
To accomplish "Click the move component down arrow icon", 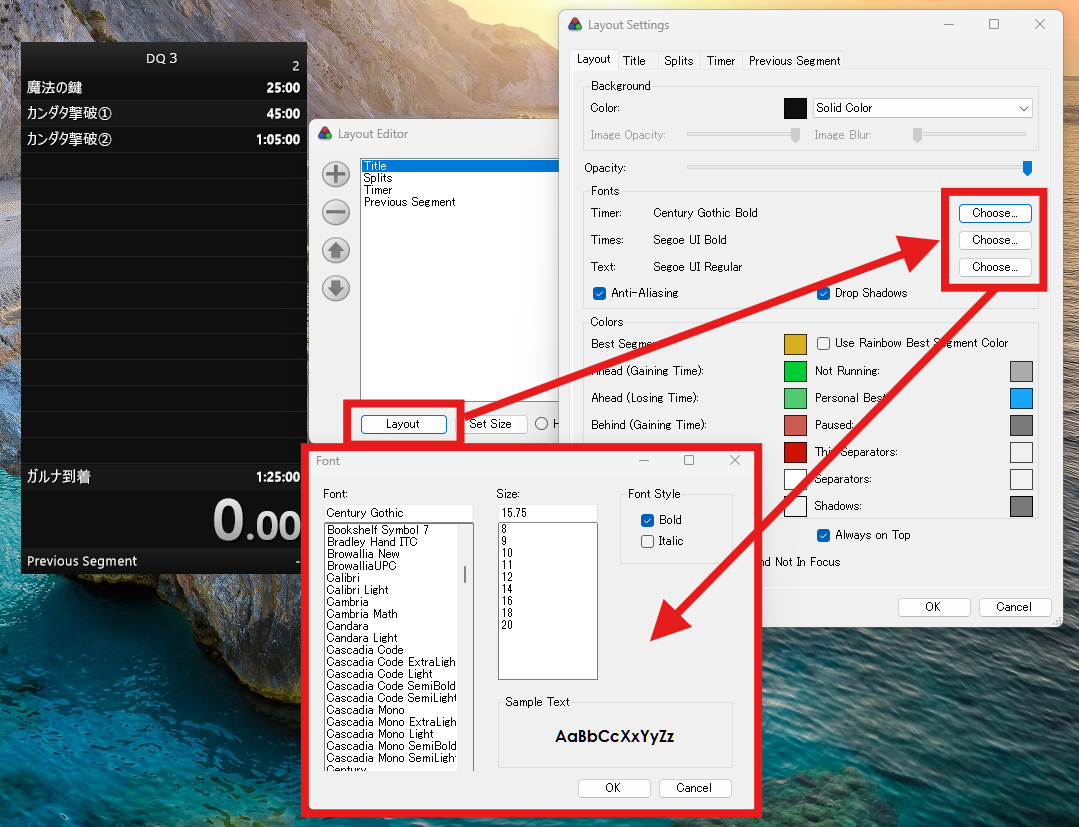I will (x=336, y=288).
